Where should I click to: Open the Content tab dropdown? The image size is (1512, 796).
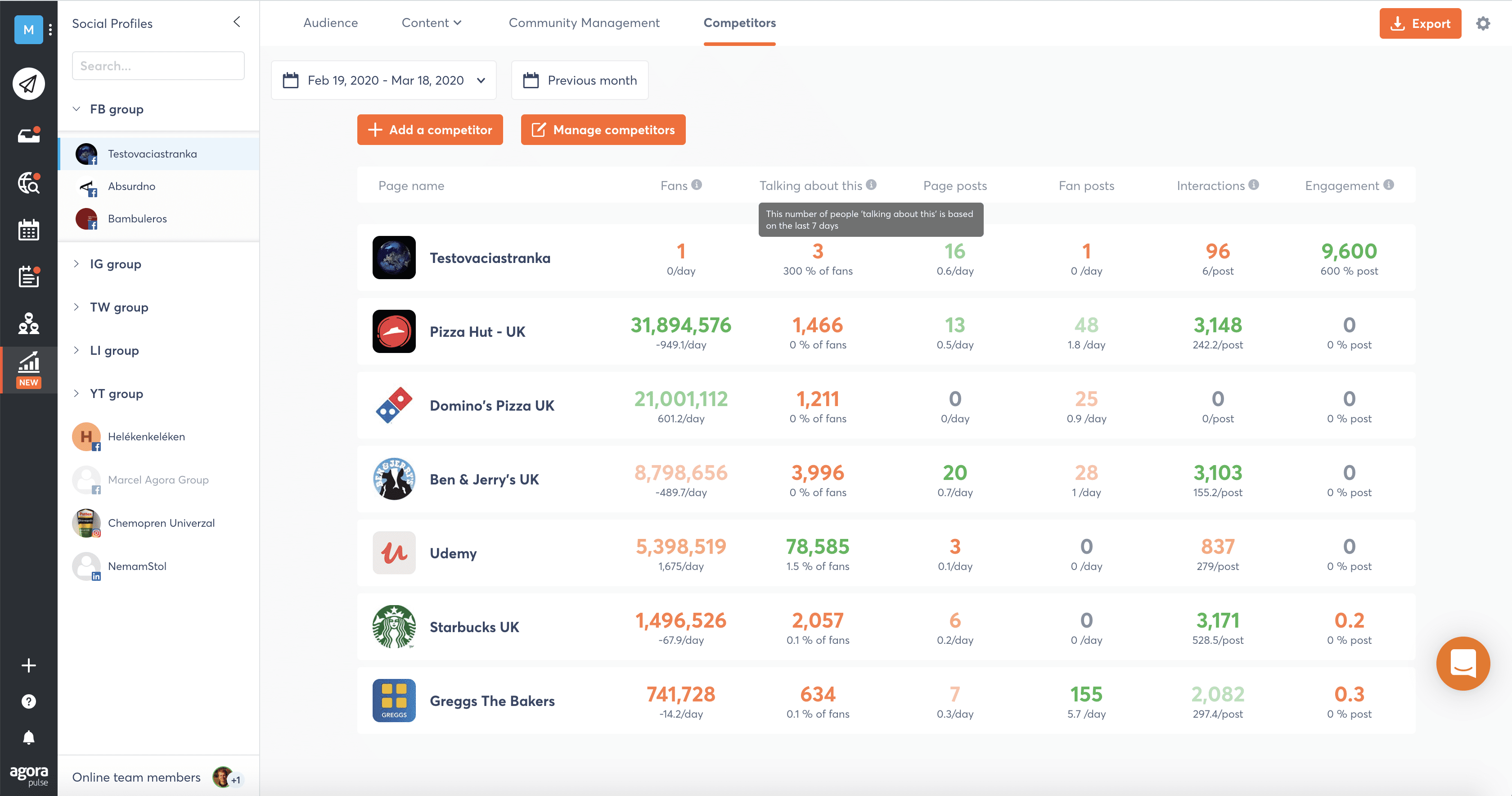432,23
